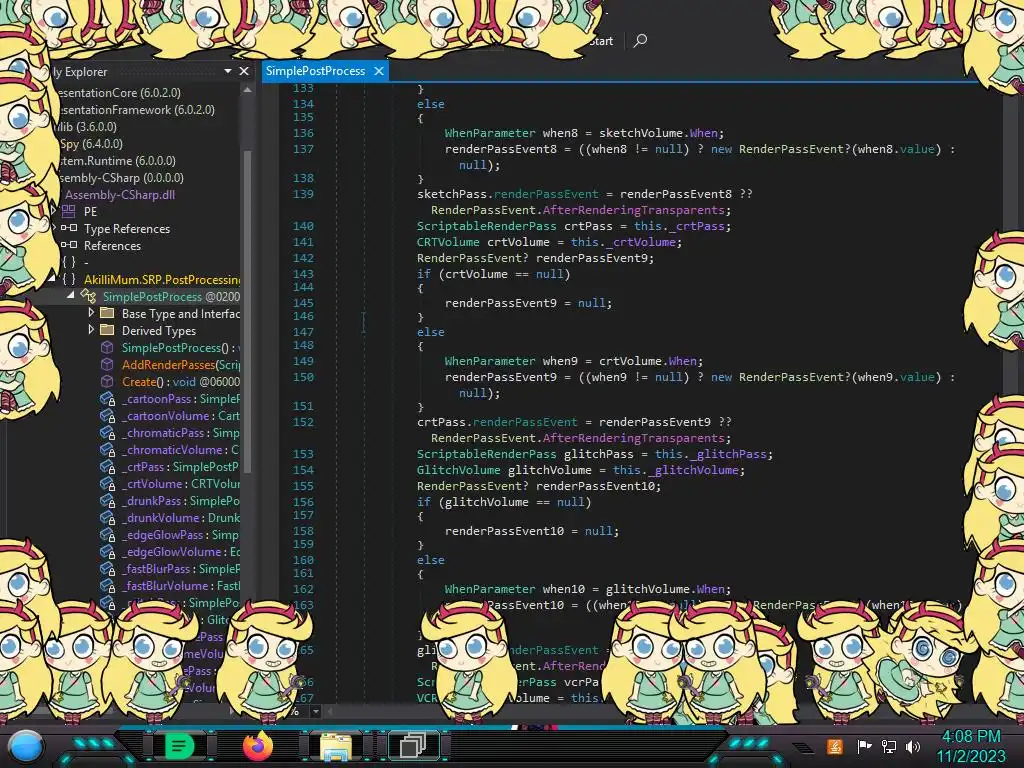The image size is (1024, 768).
Task: Click the _crtPass field icon
Action: 108,466
